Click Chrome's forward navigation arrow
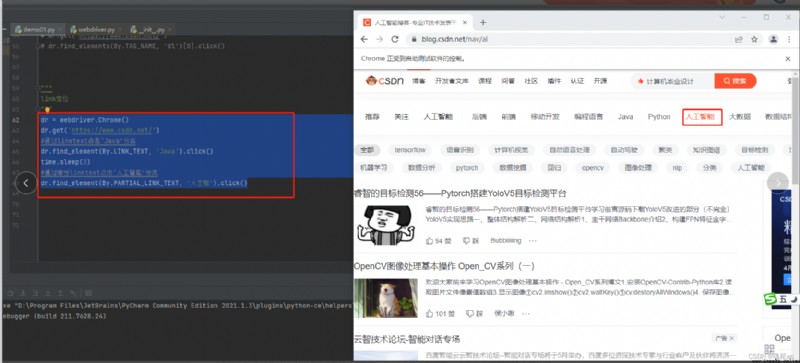Screen dimensions: 800x363 pos(379,39)
